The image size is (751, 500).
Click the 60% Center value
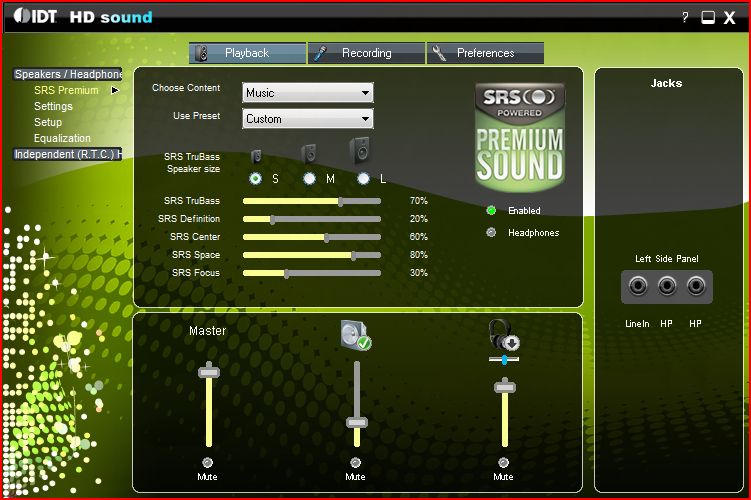pos(419,237)
